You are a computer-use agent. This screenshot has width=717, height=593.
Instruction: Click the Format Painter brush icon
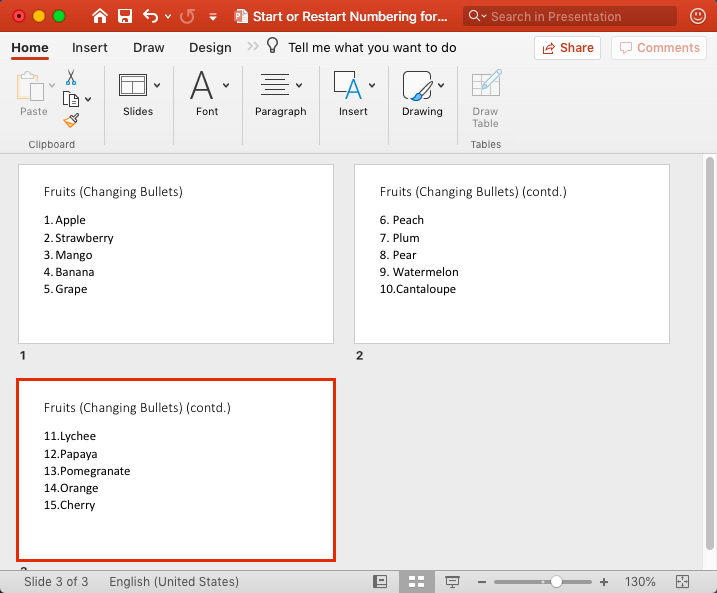[x=71, y=120]
